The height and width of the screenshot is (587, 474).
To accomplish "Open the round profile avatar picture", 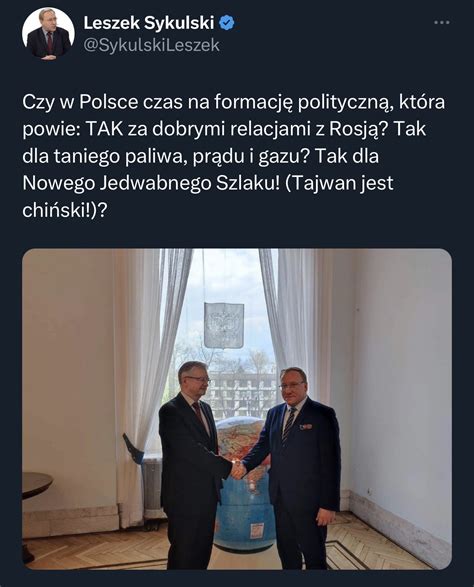I will [48, 34].
